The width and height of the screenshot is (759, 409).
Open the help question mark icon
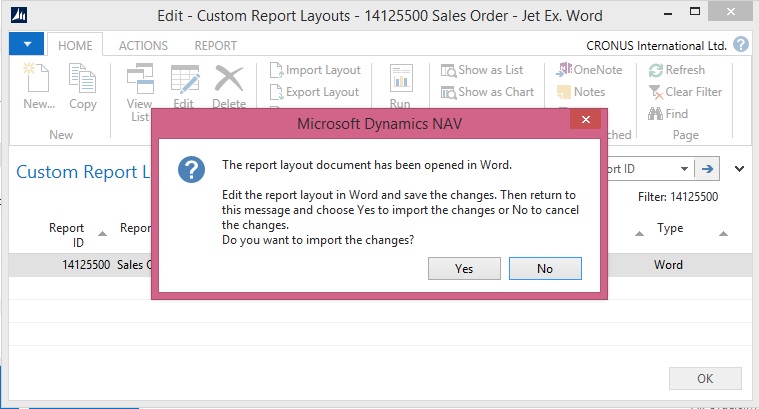pos(741,45)
